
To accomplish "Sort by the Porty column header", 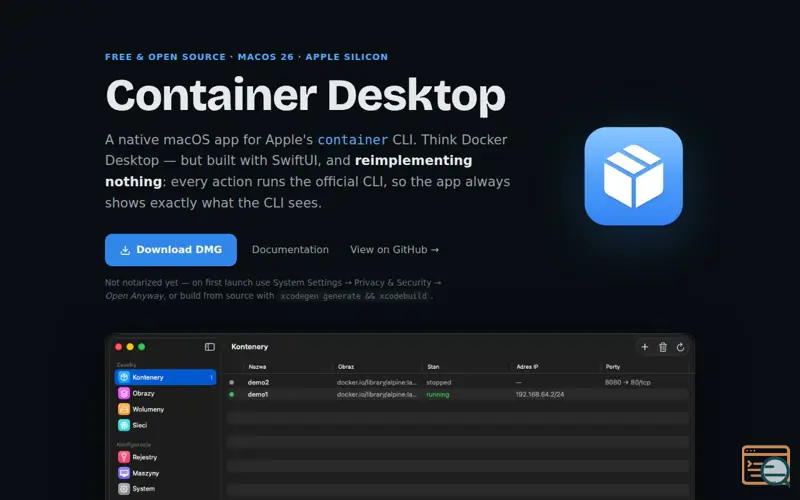I will 613,367.
